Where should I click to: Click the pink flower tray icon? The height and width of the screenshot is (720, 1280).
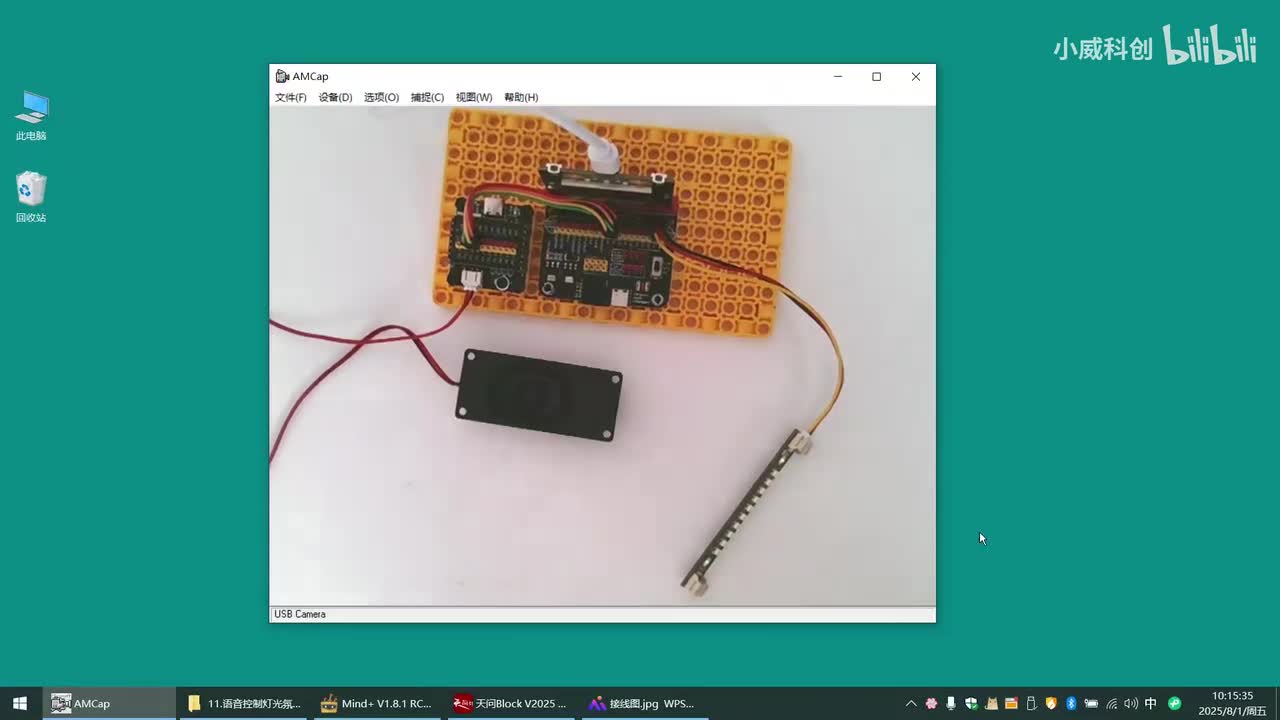point(931,703)
